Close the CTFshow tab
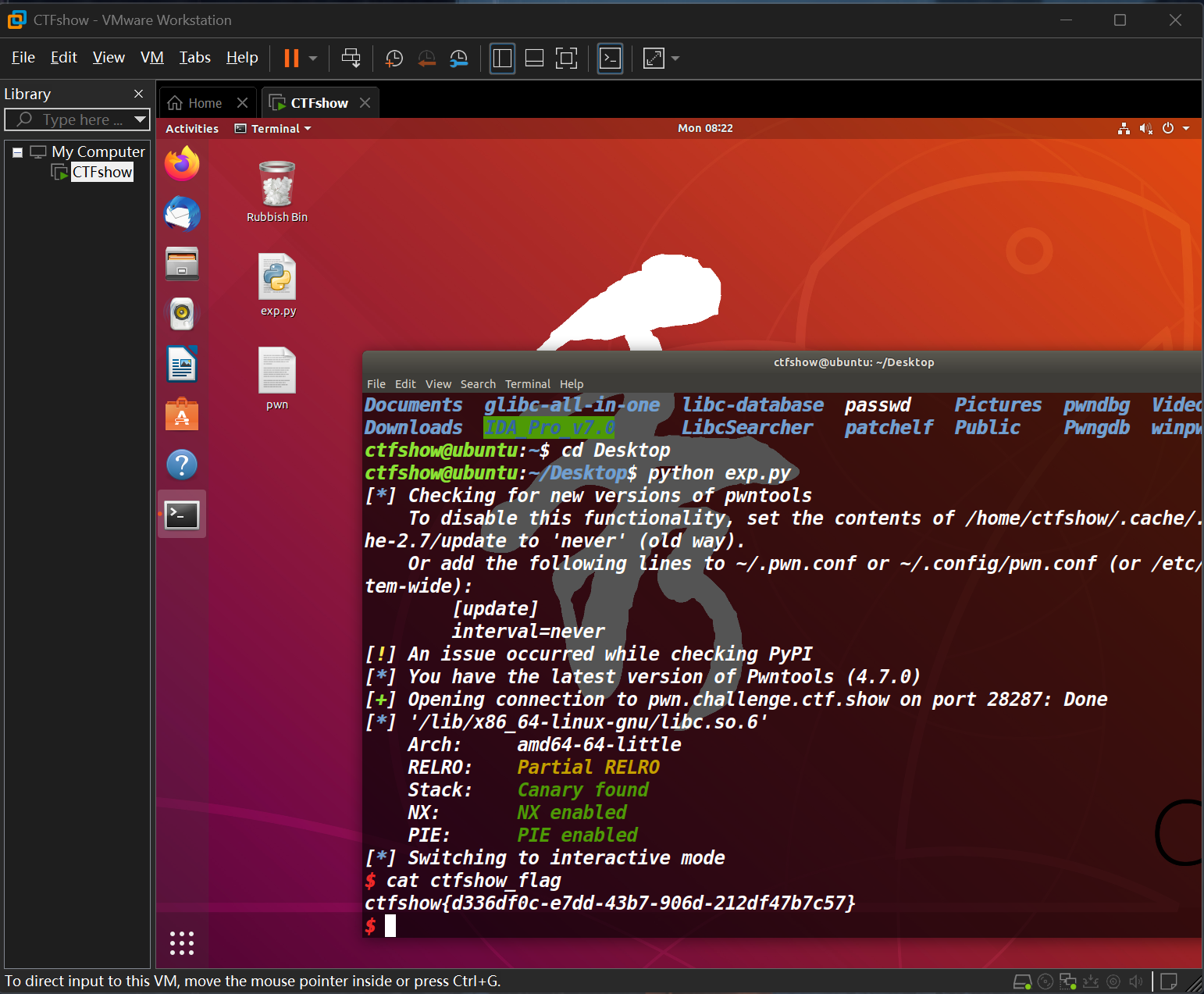Viewport: 1204px width, 994px height. (x=365, y=103)
